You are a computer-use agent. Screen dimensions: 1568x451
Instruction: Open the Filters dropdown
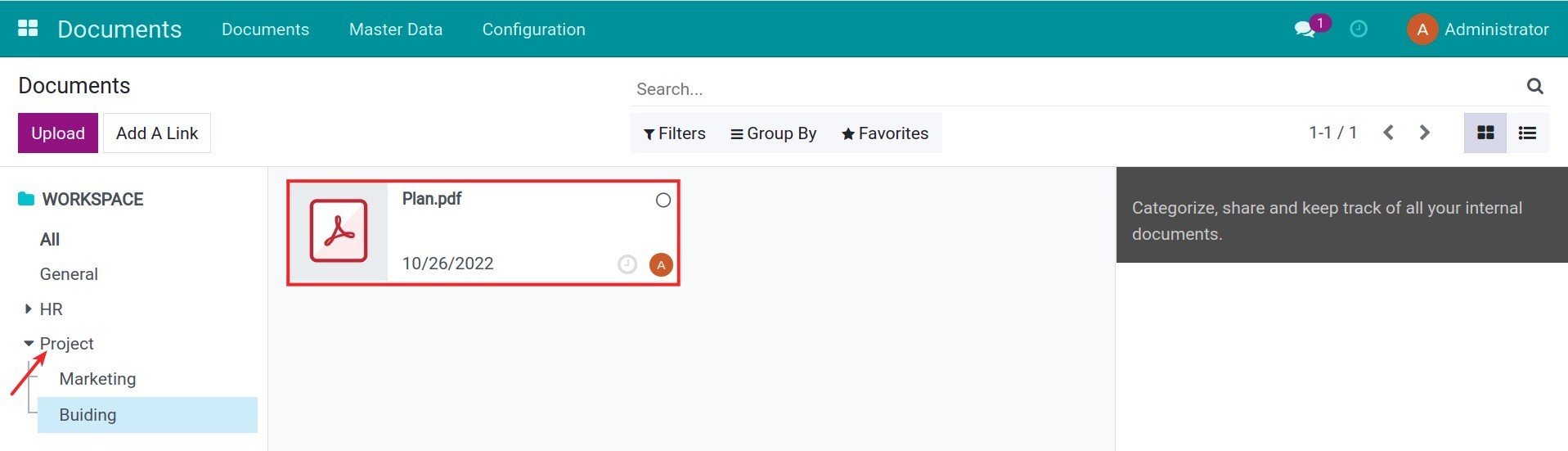[675, 133]
